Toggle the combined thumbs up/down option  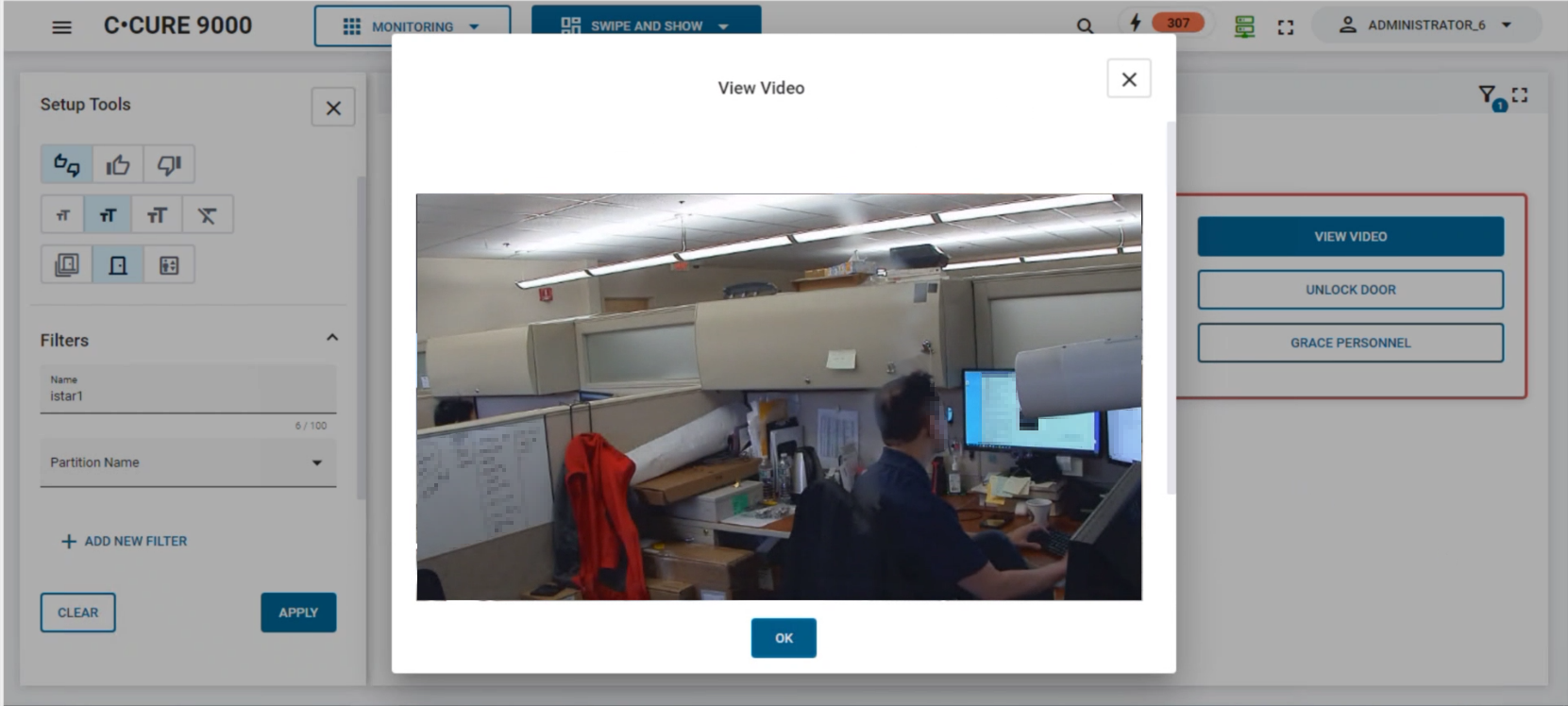click(67, 165)
